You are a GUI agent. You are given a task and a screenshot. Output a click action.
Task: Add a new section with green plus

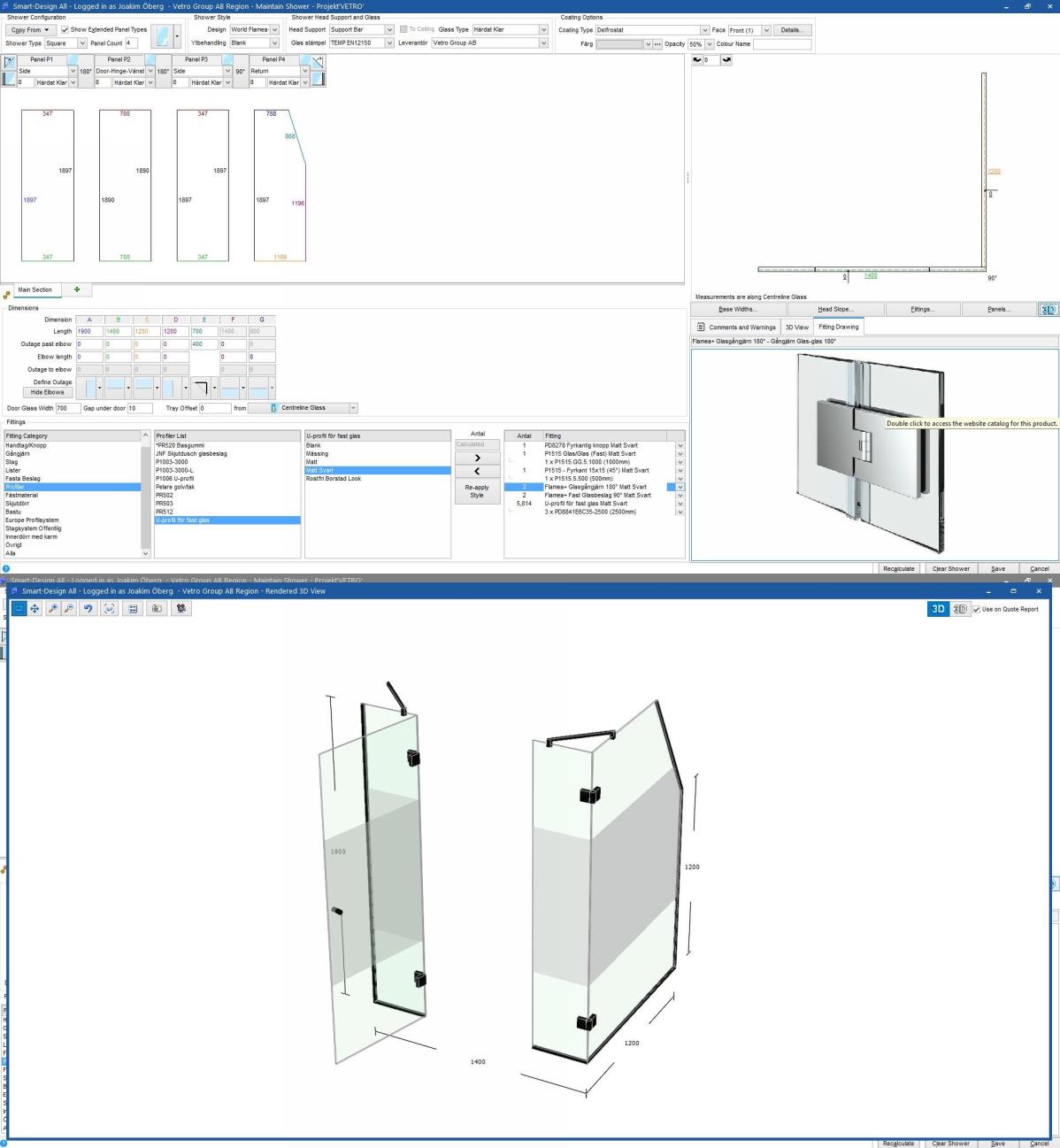[77, 289]
